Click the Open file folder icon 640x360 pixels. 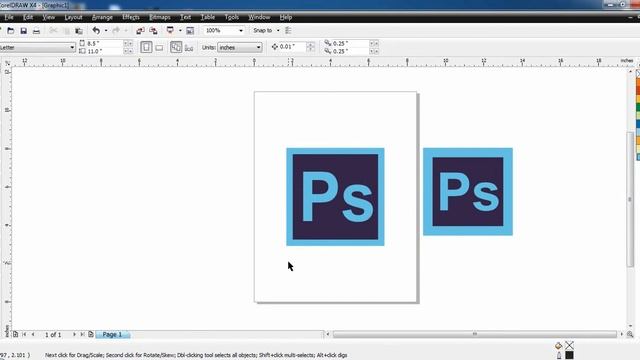pos(11,31)
